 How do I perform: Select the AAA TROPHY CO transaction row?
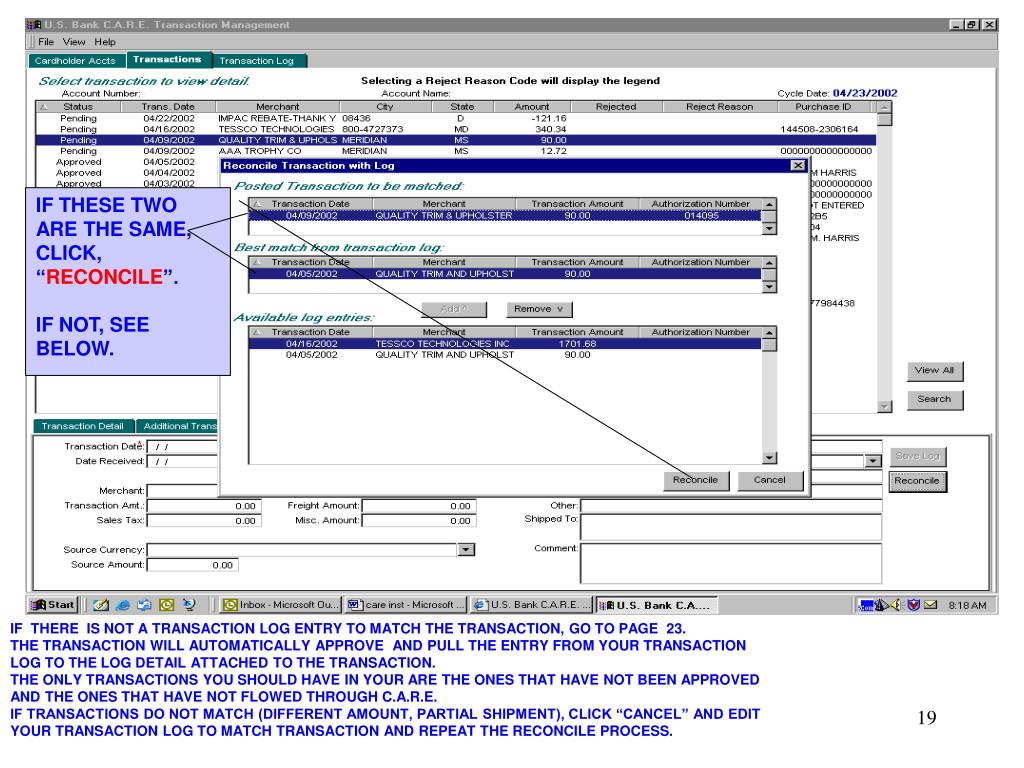pyautogui.click(x=456, y=151)
